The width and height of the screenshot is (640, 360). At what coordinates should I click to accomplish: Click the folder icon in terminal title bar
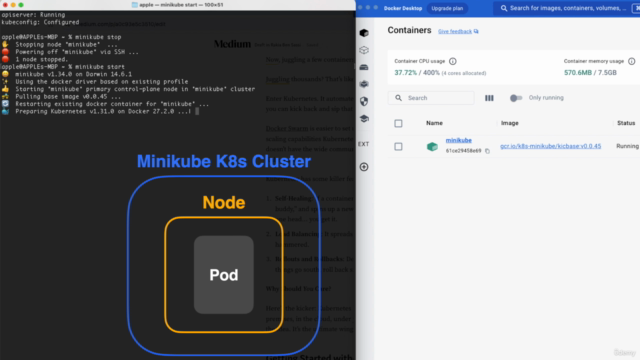click(135, 5)
